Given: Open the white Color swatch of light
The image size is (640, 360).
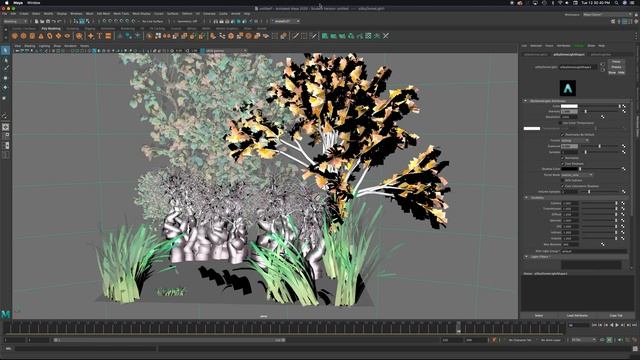Looking at the screenshot, I should click(569, 106).
